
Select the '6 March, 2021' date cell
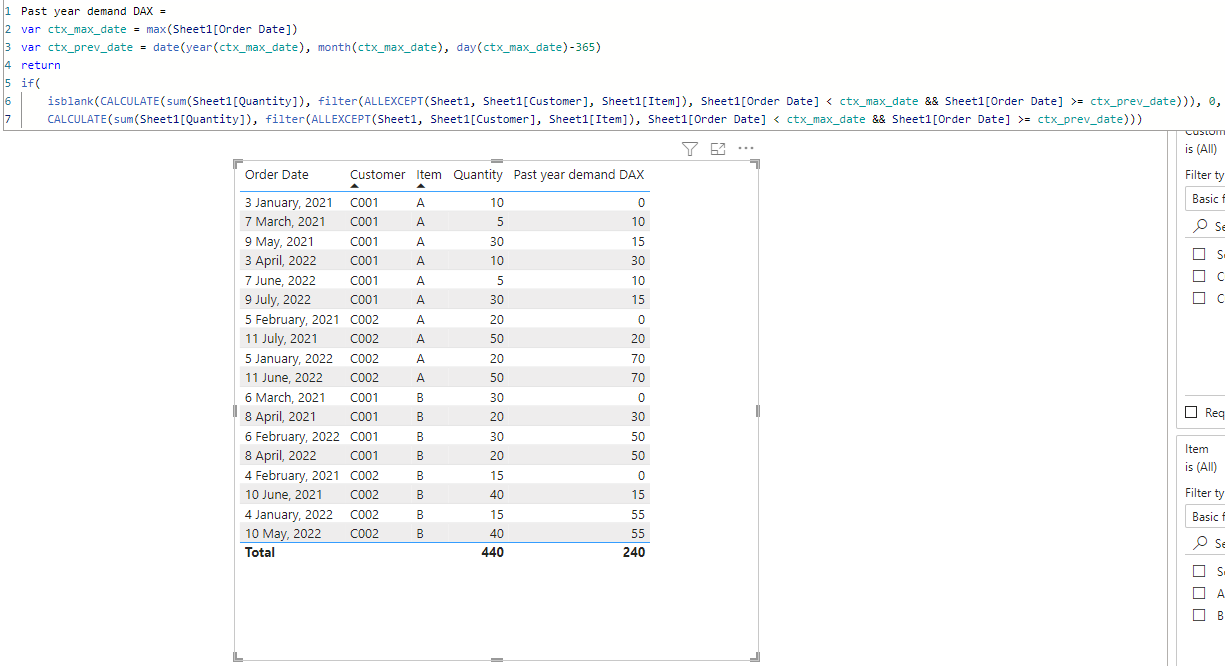285,397
